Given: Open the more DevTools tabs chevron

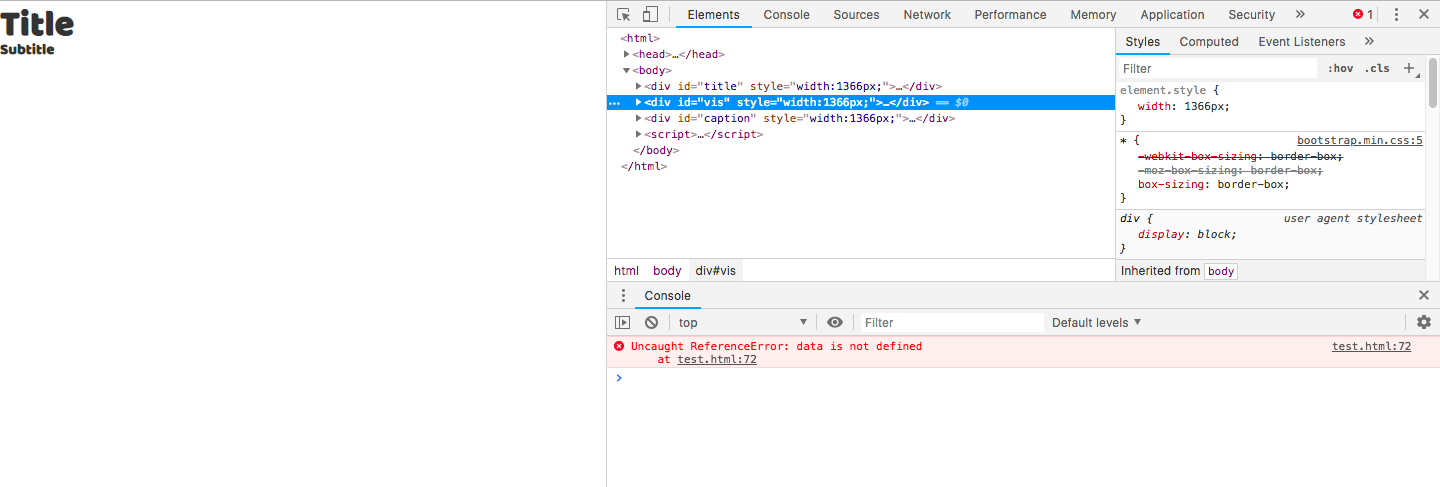Looking at the screenshot, I should pos(1300,14).
